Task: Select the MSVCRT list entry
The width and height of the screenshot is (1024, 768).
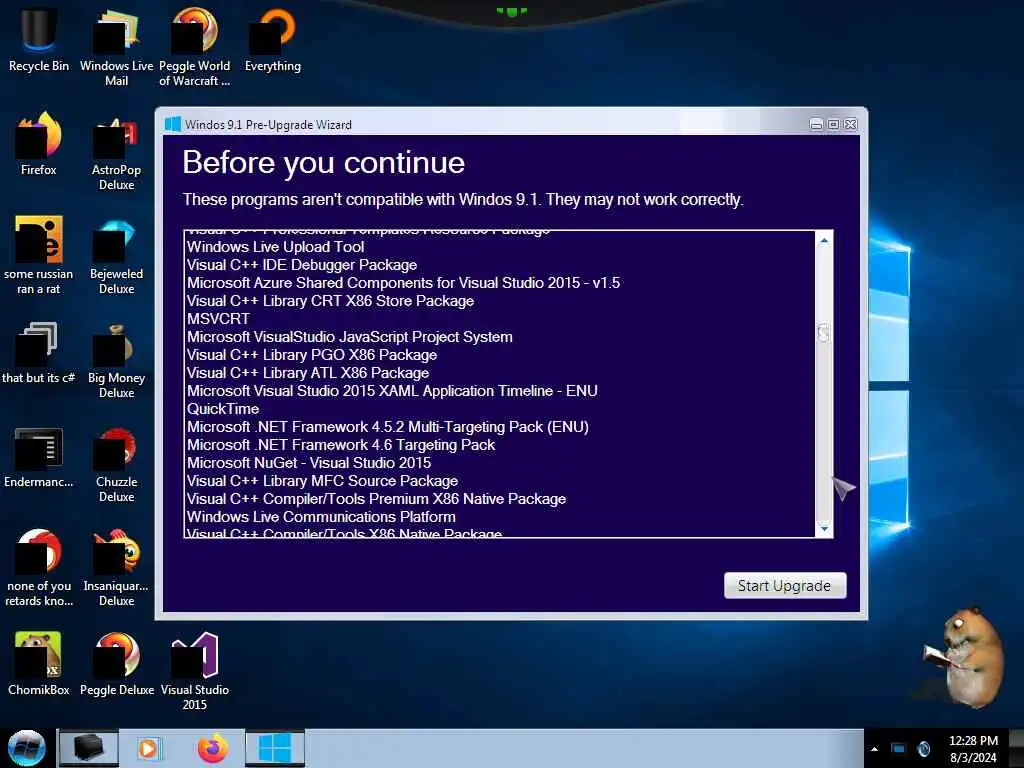Action: coord(218,319)
